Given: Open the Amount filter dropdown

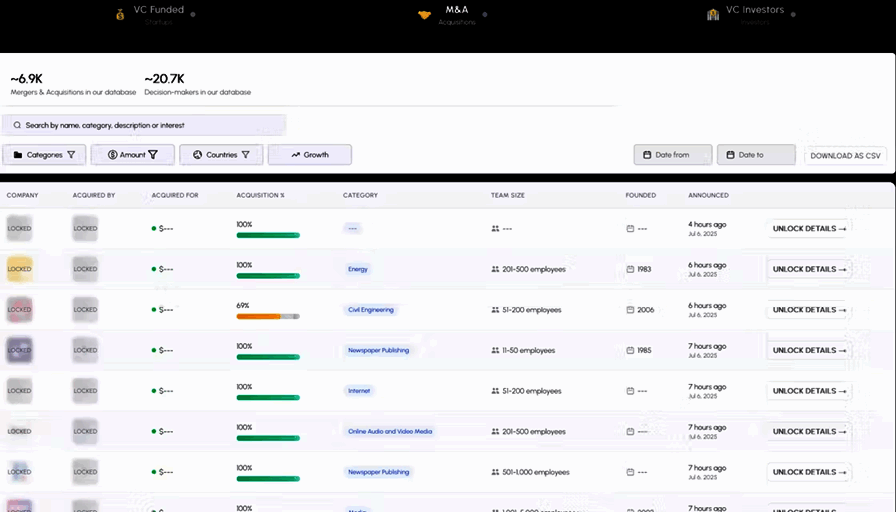Looking at the screenshot, I should coord(132,155).
